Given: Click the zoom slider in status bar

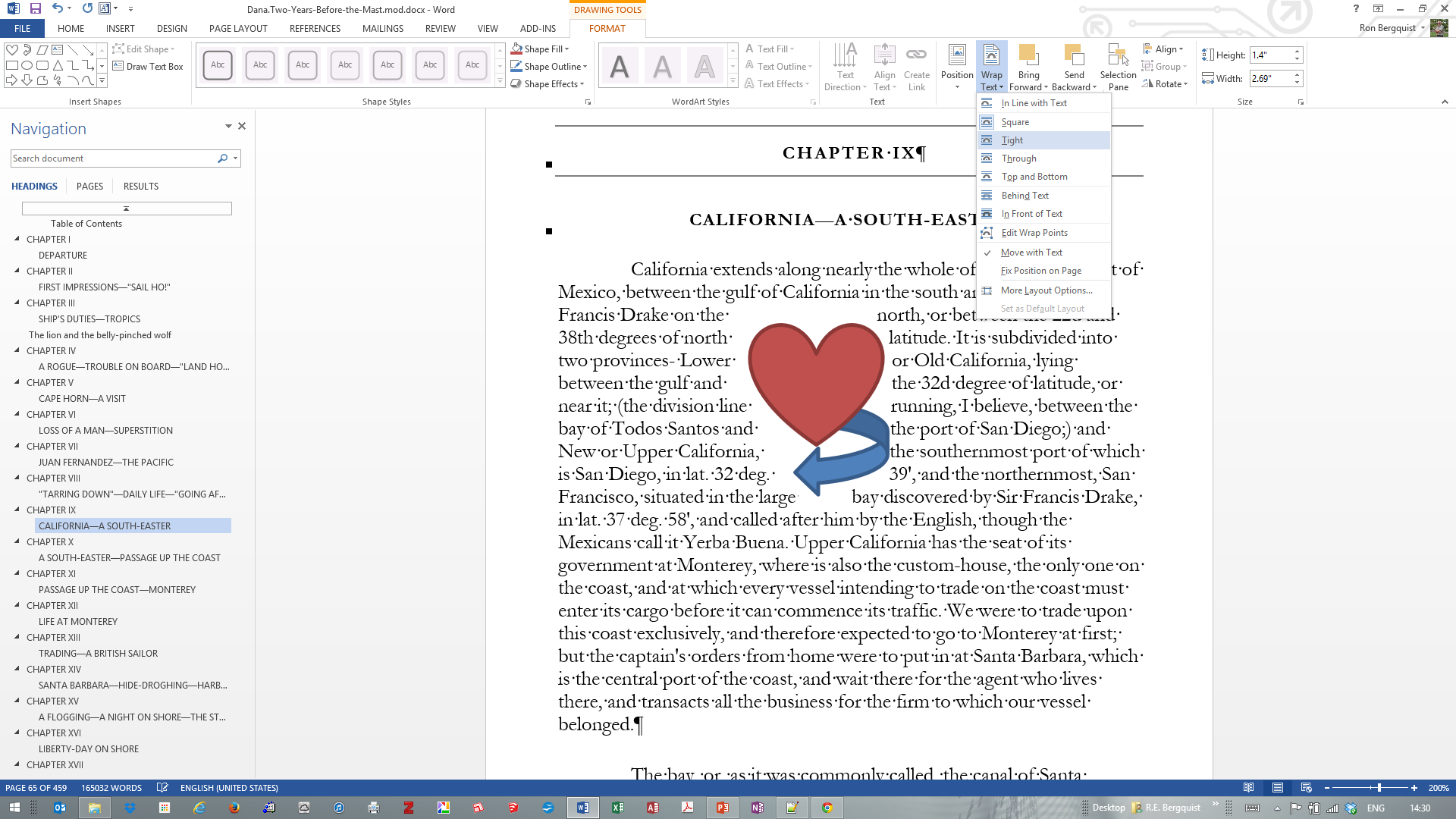Looking at the screenshot, I should (1379, 788).
